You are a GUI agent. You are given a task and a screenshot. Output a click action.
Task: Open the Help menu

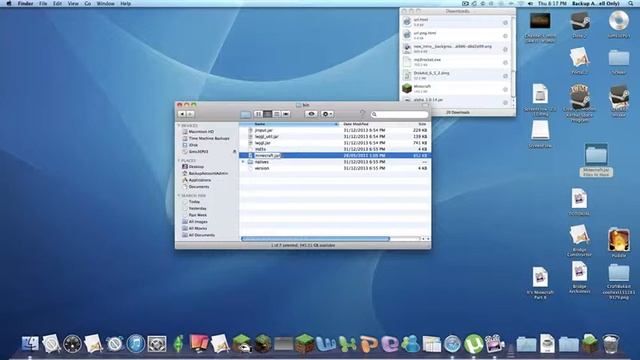tap(125, 3)
